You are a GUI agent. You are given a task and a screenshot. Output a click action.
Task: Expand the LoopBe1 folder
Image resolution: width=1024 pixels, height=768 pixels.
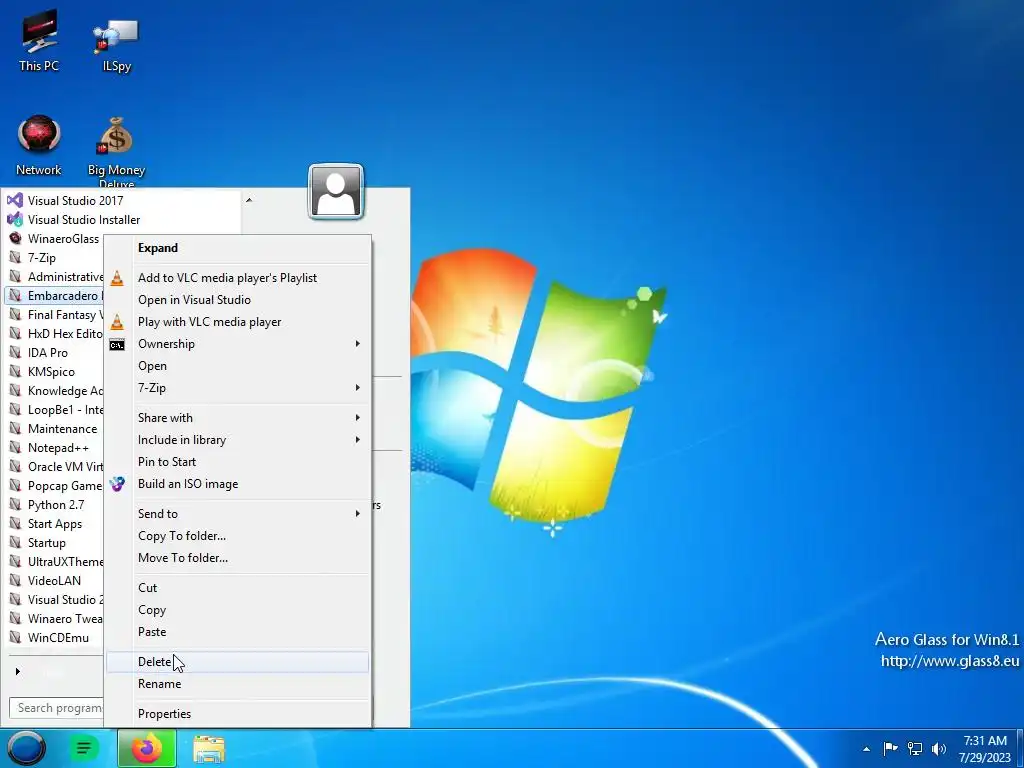pos(55,409)
